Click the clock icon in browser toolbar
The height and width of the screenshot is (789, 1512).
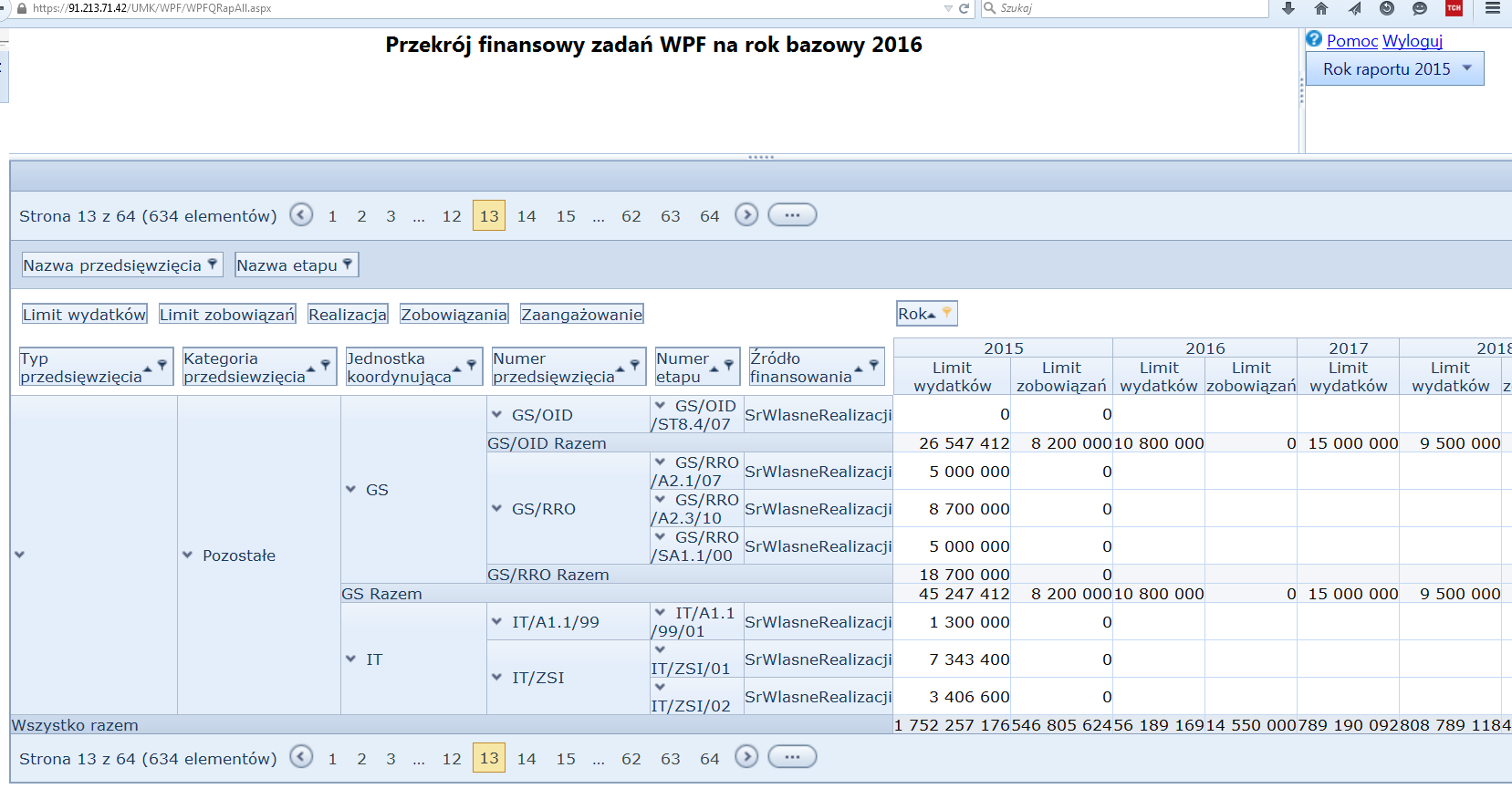point(1387,8)
